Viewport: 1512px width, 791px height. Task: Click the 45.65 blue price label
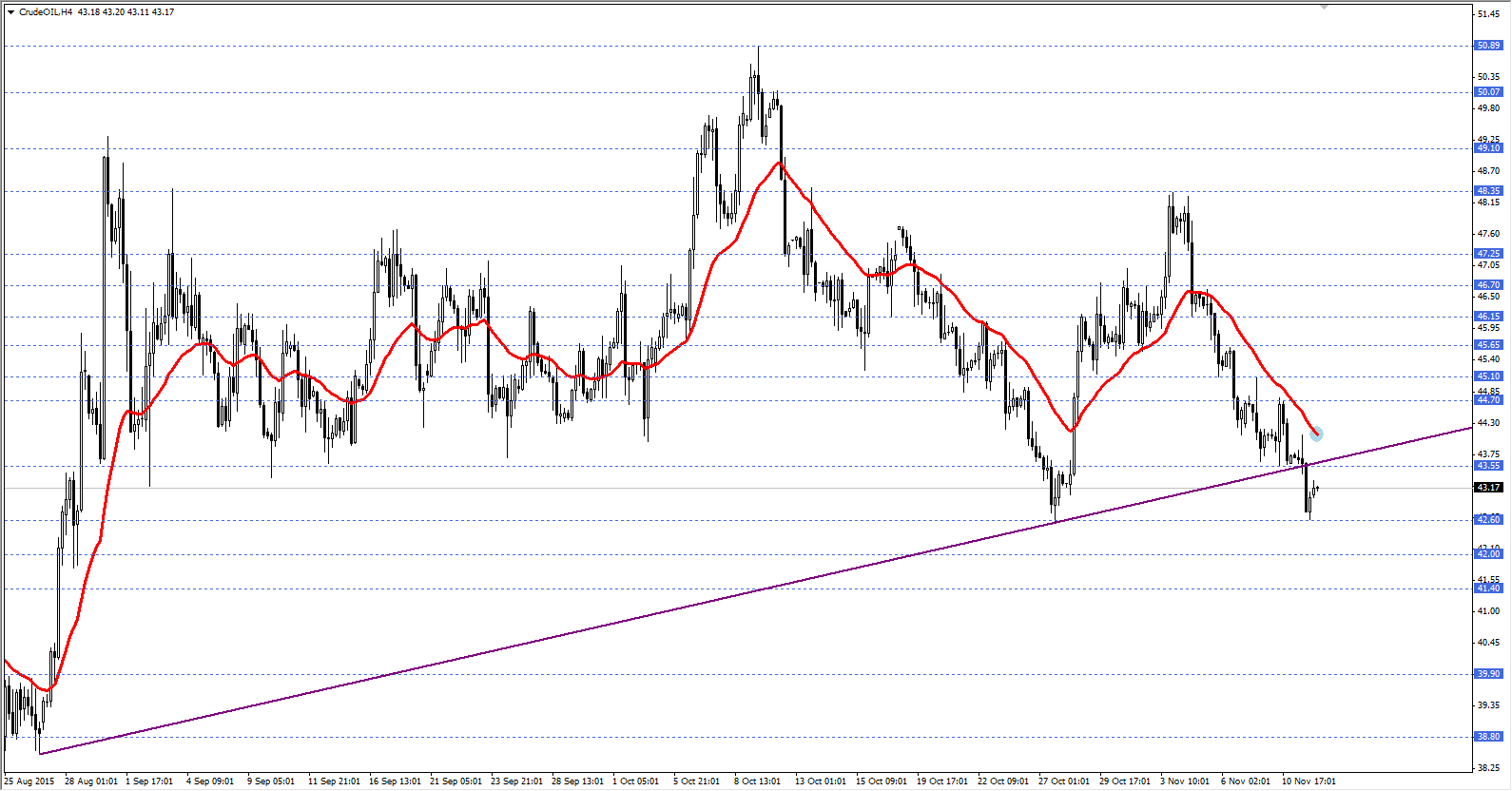[1488, 345]
